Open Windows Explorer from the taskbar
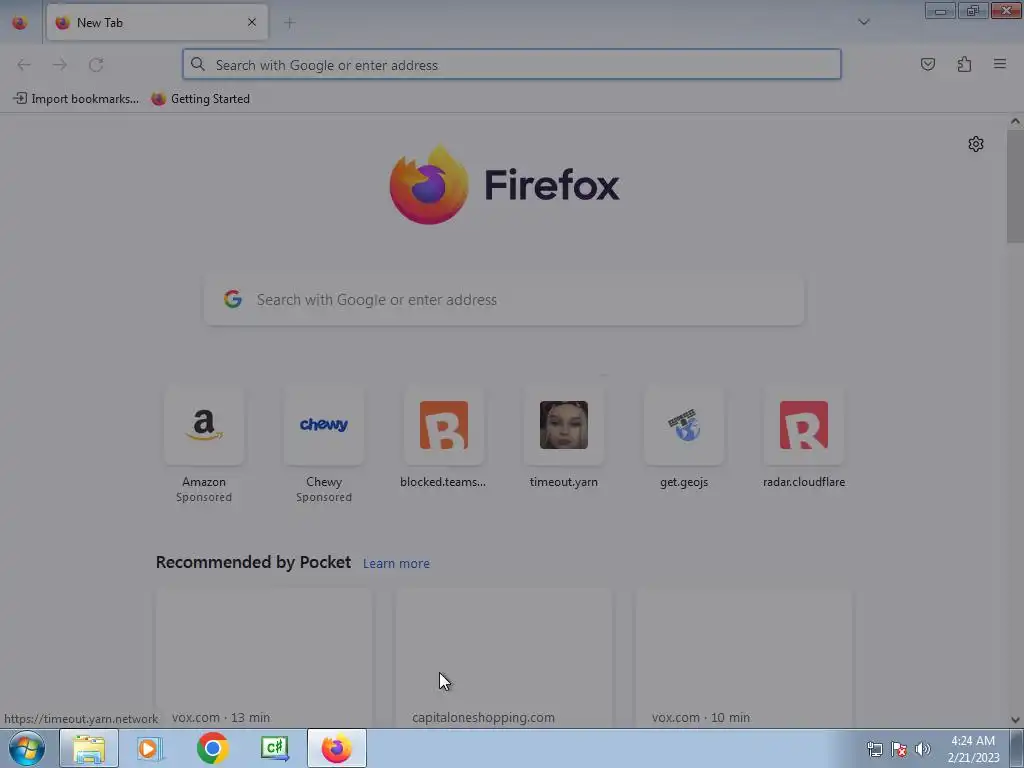The width and height of the screenshot is (1024, 768). [89, 748]
